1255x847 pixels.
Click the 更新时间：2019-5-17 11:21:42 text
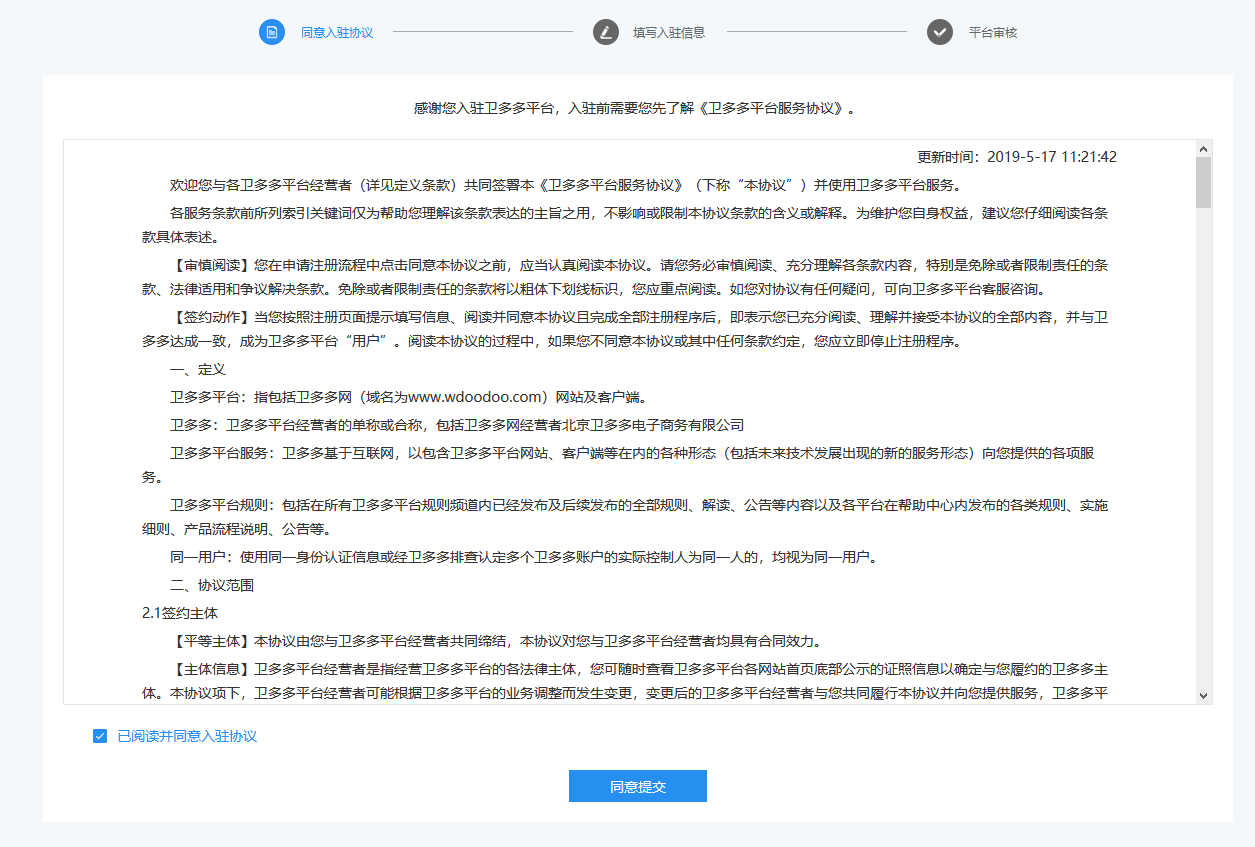click(x=1017, y=157)
